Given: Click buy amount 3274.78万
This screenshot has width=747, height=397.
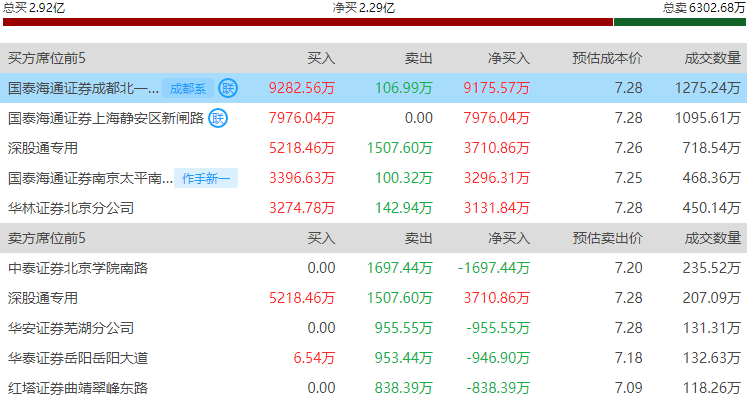Looking at the screenshot, I should click(x=302, y=208).
